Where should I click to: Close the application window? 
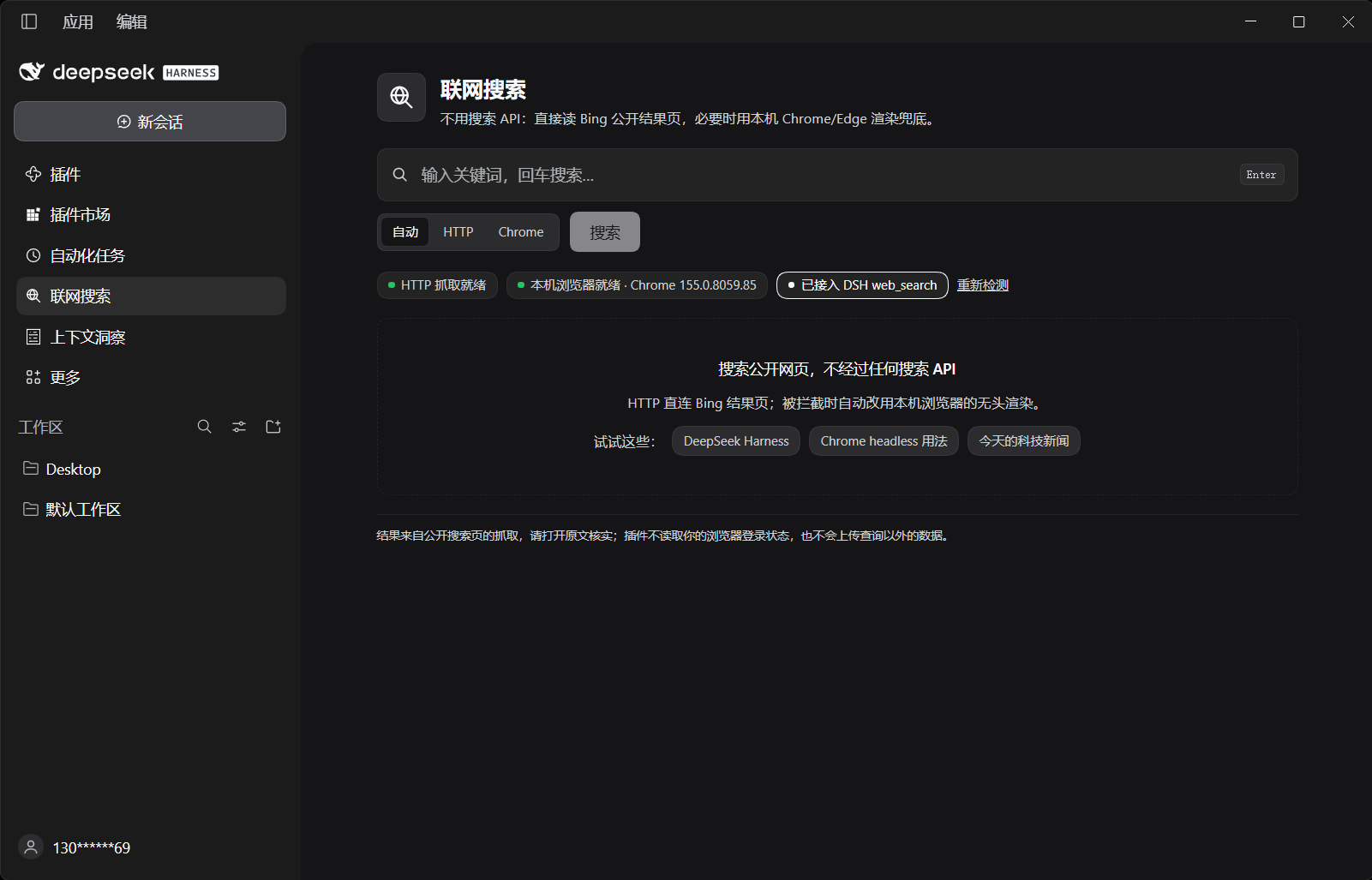coord(1348,21)
